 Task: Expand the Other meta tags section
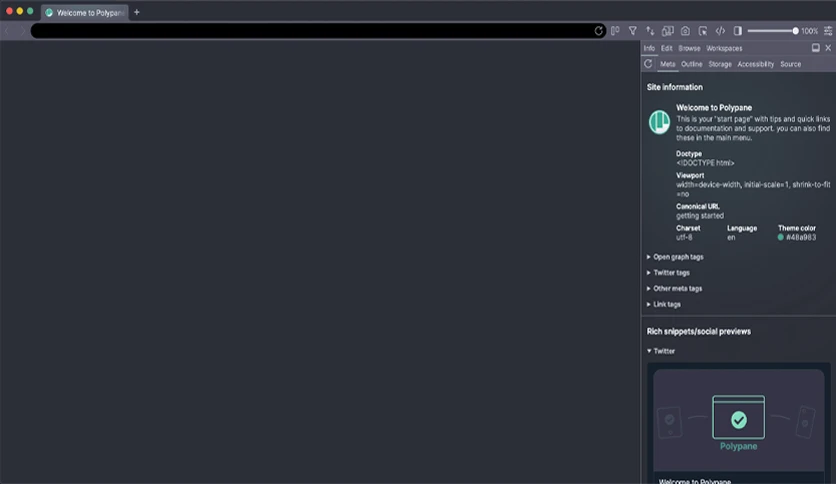[674, 288]
